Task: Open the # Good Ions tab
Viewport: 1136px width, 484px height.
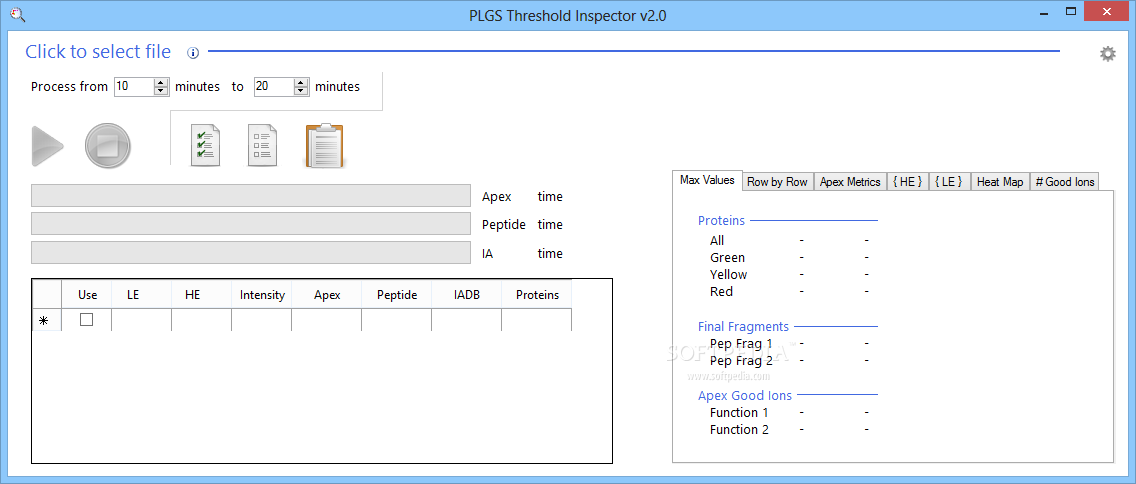Action: click(1064, 182)
